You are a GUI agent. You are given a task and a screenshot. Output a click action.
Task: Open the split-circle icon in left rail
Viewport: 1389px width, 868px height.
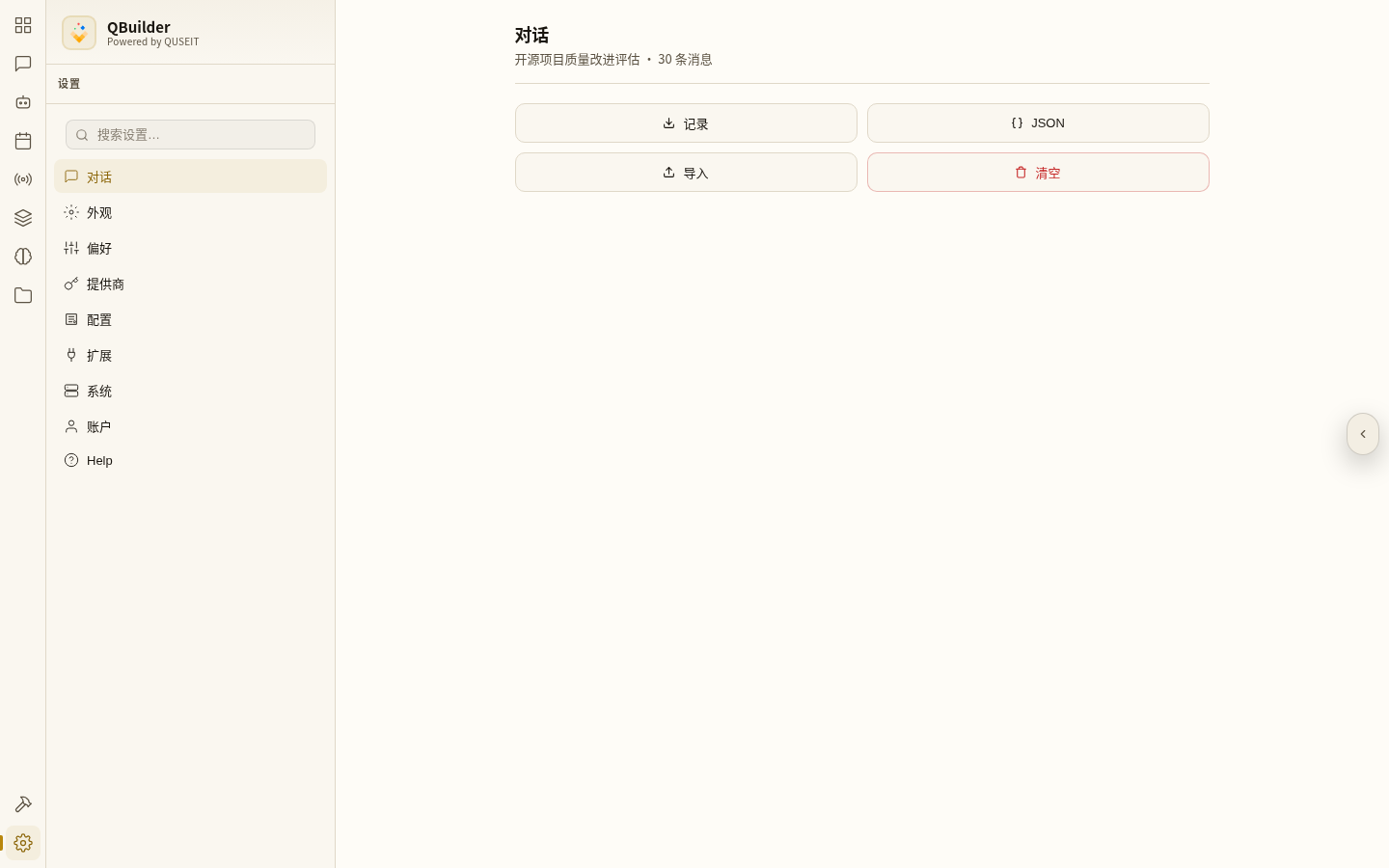(23, 257)
